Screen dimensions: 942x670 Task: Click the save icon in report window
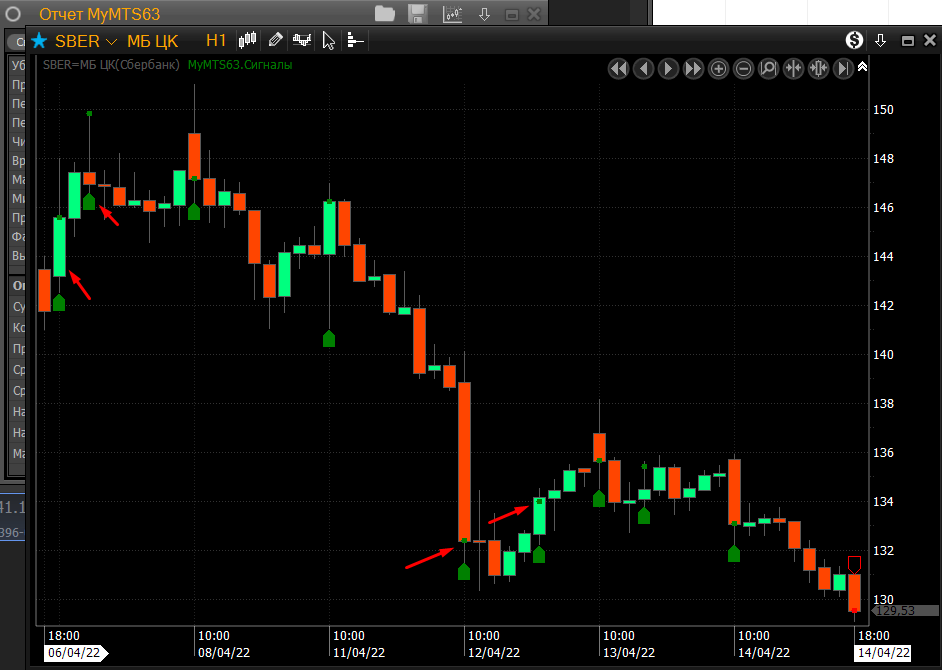coord(418,14)
